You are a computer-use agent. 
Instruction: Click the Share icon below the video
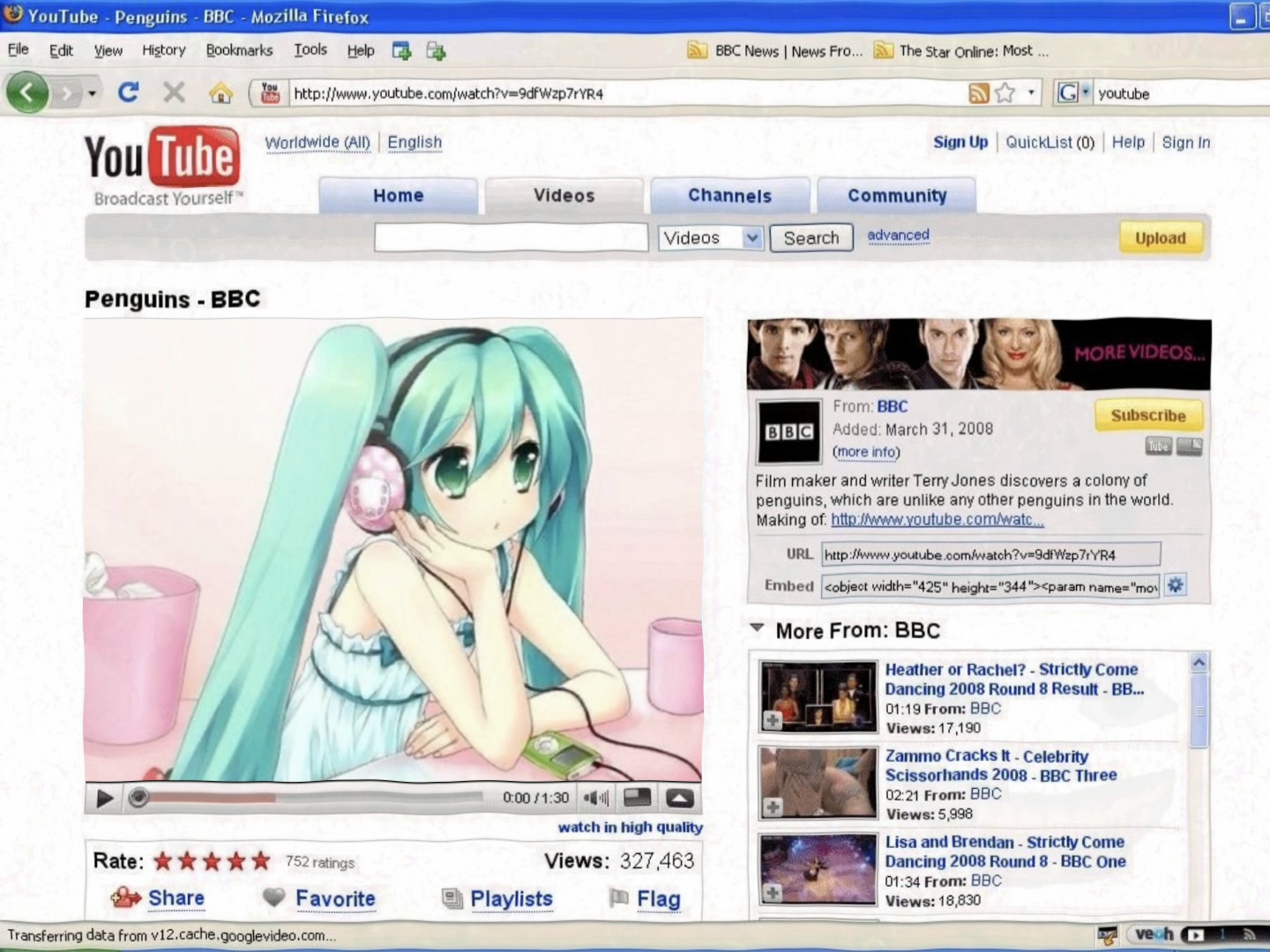[x=126, y=900]
